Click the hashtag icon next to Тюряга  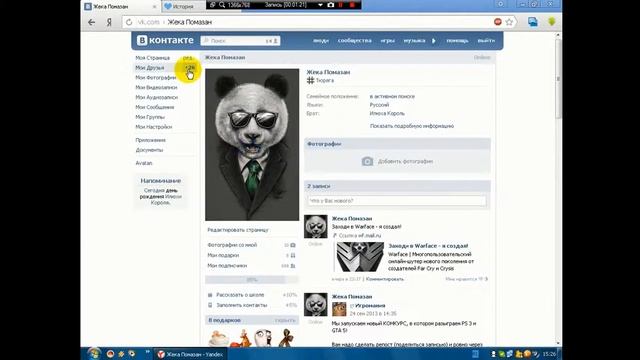coord(310,80)
